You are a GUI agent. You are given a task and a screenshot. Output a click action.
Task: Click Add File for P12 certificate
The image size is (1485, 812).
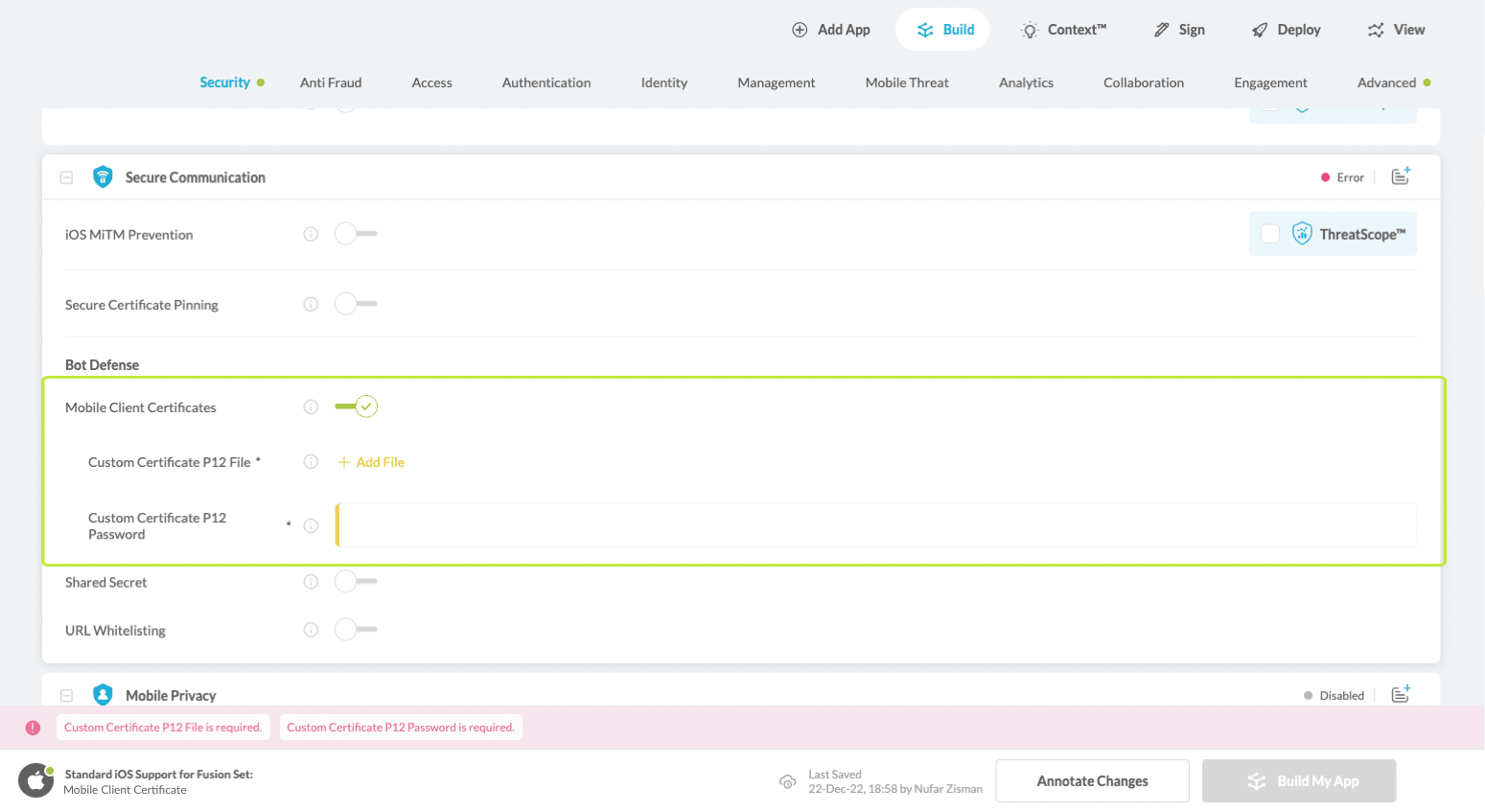coord(371,462)
